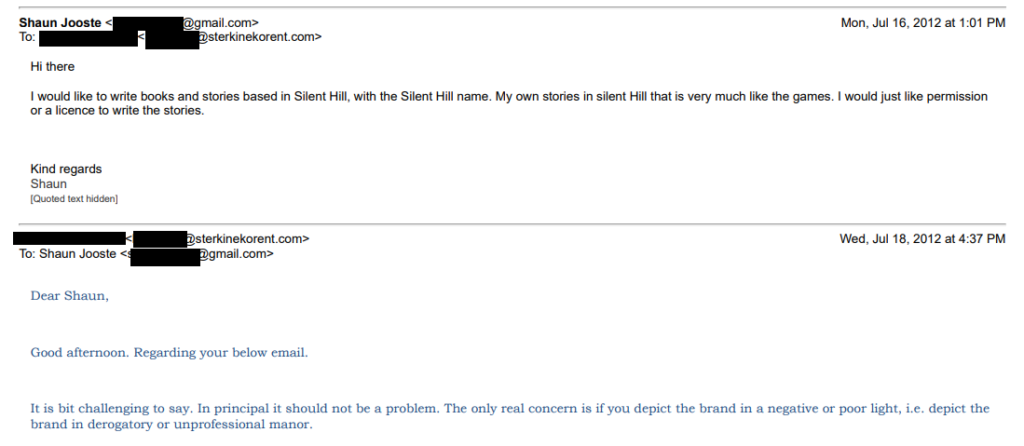Click the @gmail.com recipient address in the reply
This screenshot has height=446, width=1024.
(236, 253)
